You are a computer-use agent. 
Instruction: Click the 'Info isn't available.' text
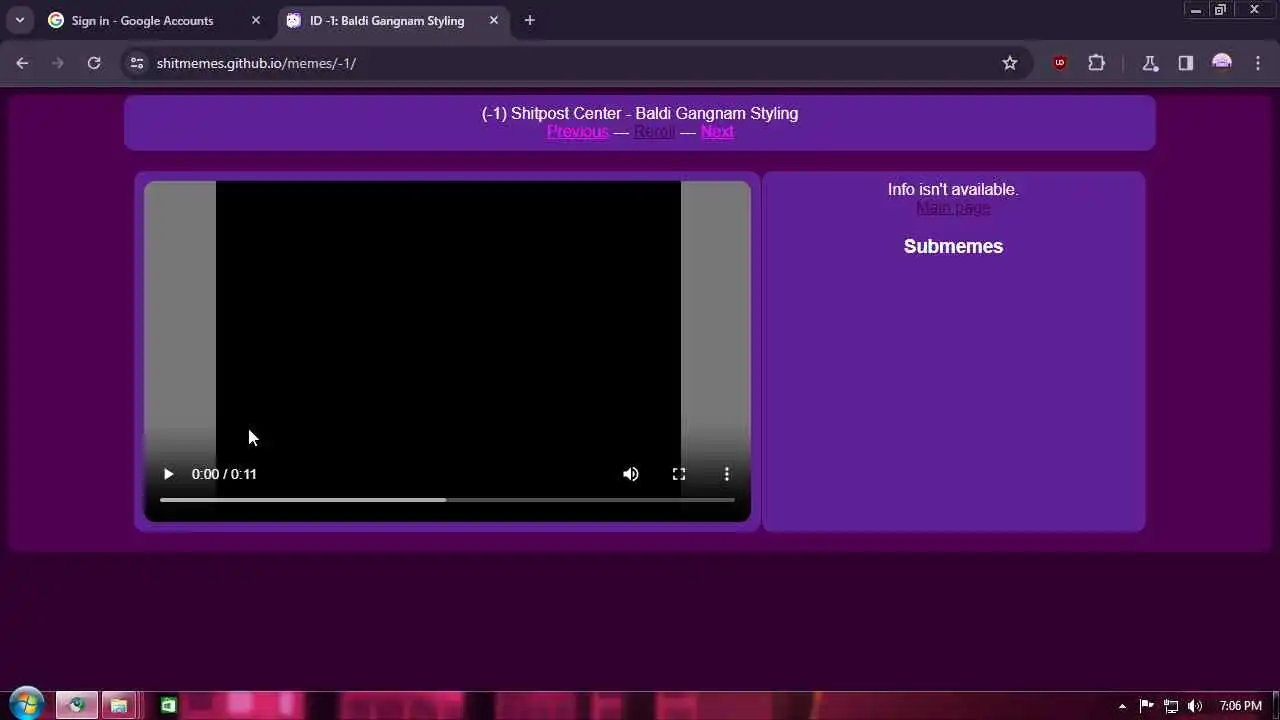pos(953,189)
